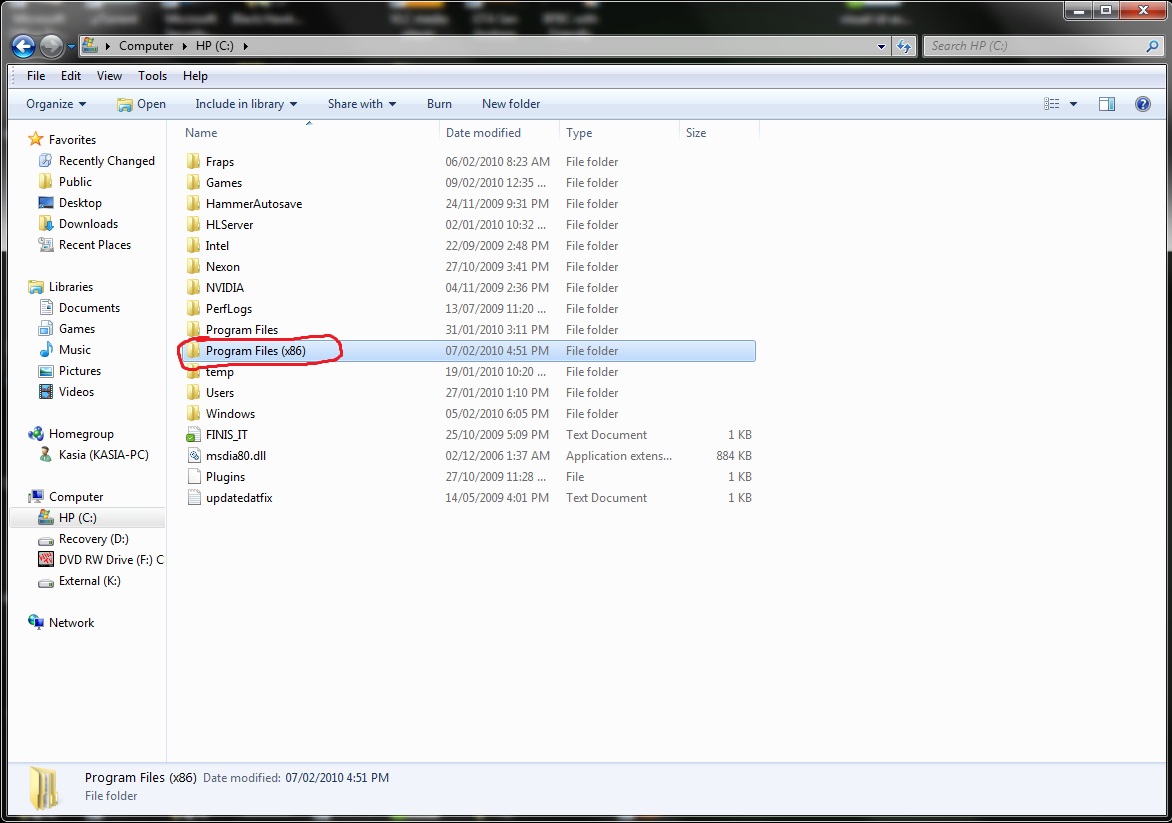Open the Help menu
This screenshot has width=1172, height=823.
(195, 75)
